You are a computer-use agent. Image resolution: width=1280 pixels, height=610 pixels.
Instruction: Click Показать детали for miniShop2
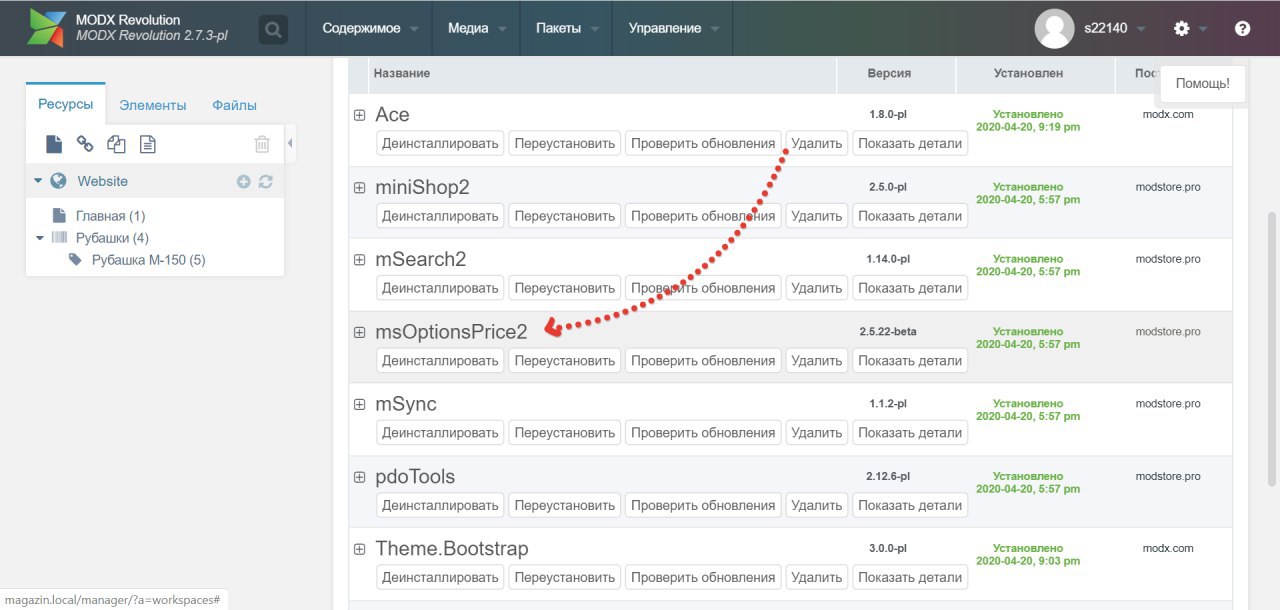tap(910, 215)
